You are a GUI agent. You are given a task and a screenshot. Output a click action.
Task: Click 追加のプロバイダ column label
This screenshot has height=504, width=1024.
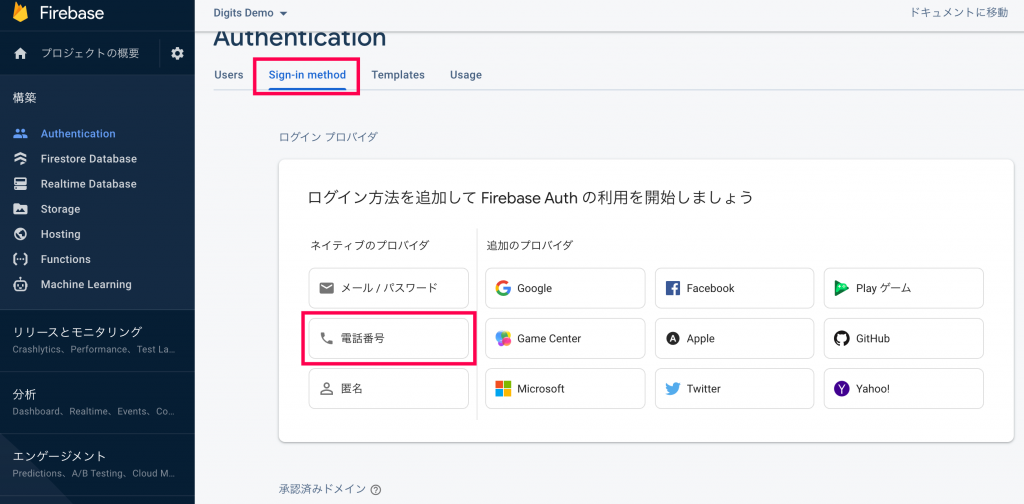529,246
